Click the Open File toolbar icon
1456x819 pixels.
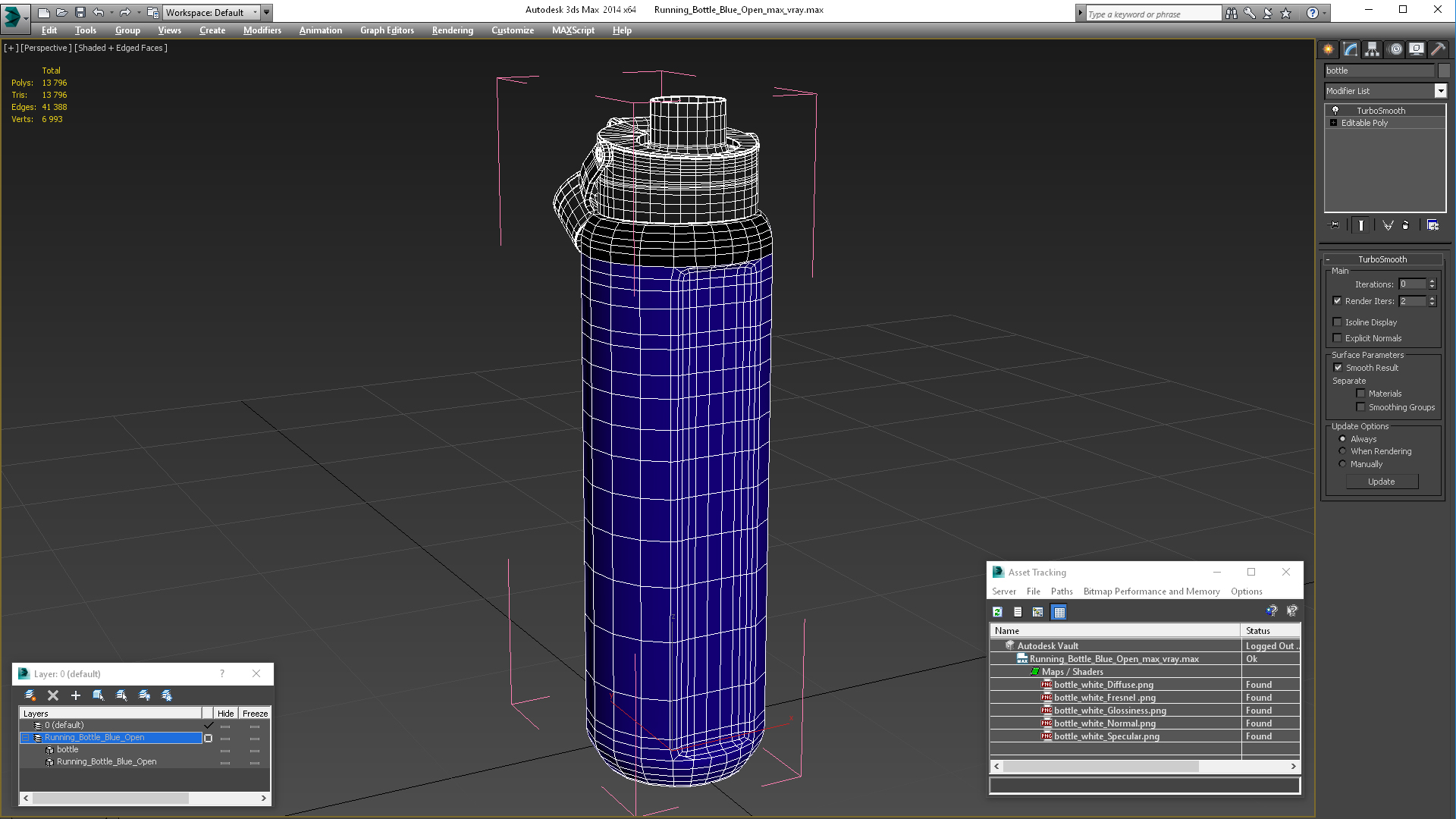(x=61, y=12)
